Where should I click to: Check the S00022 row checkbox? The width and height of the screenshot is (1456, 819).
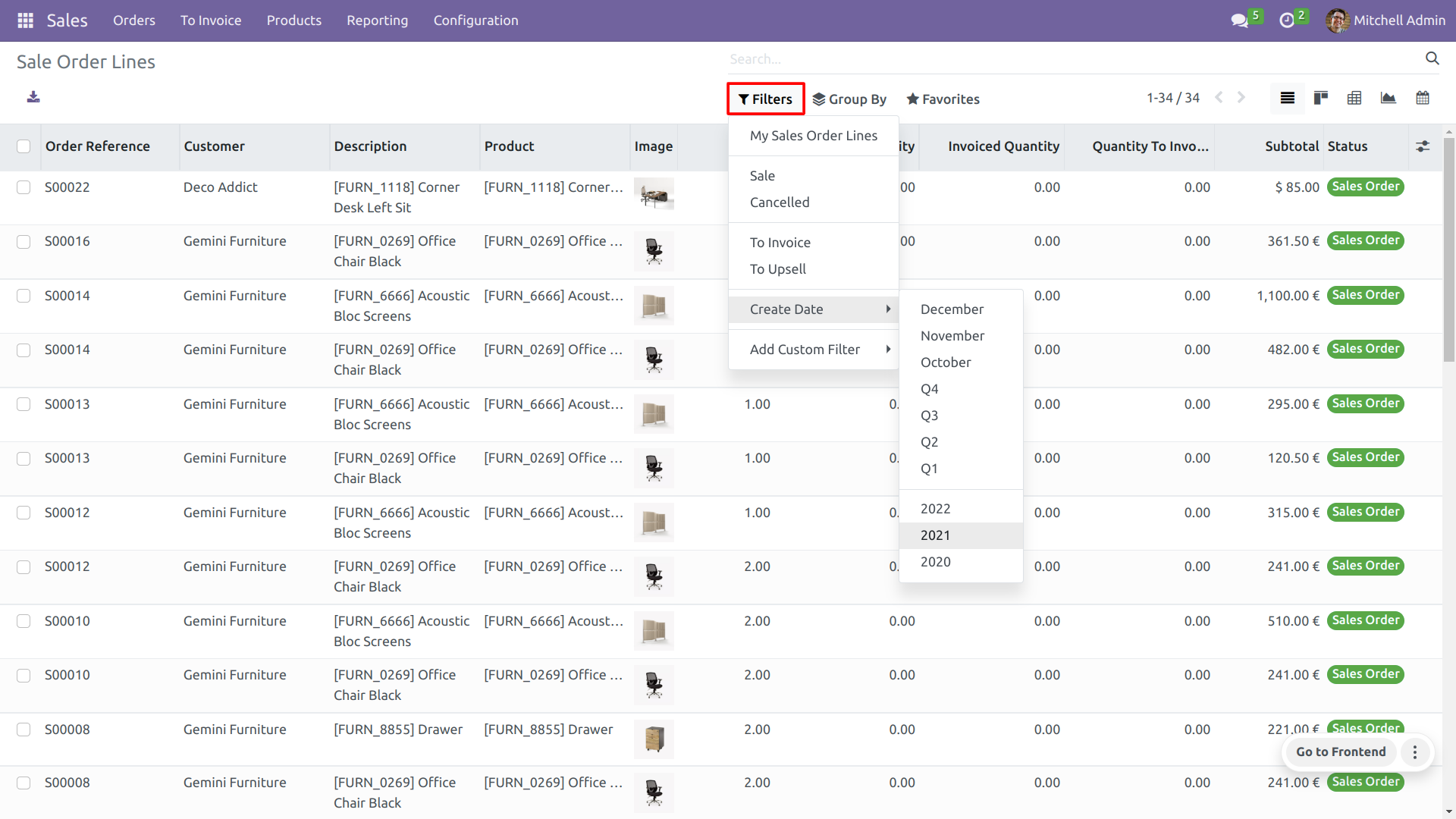pos(24,187)
